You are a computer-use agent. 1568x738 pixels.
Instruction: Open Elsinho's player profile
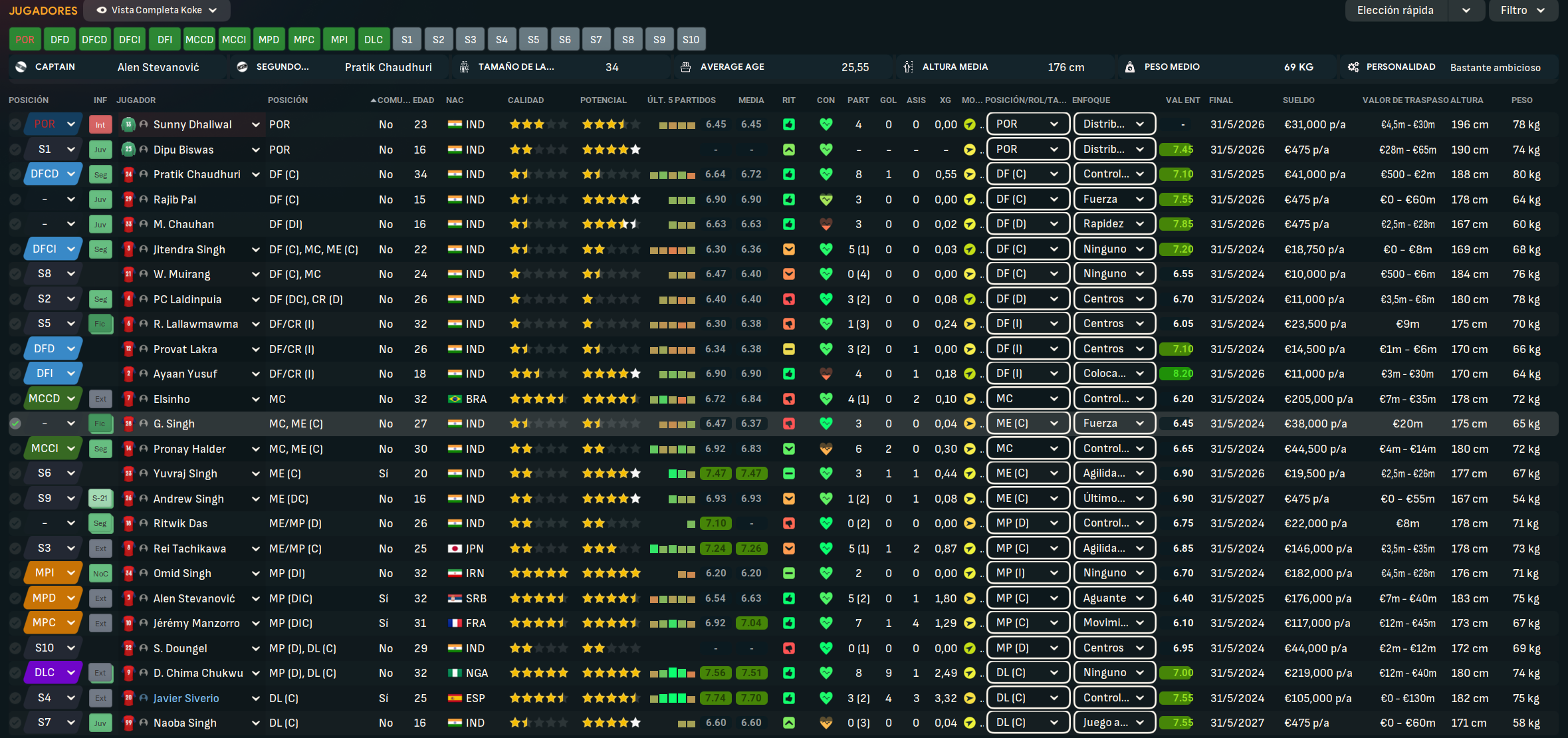(171, 399)
